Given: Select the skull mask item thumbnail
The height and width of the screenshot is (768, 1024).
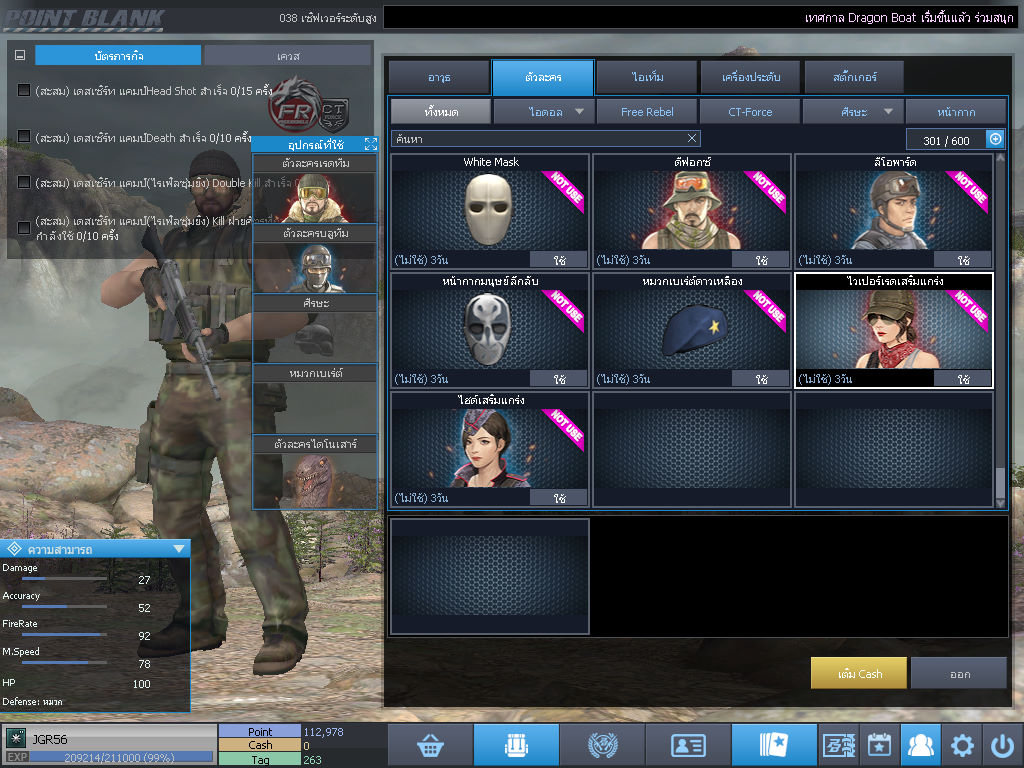Looking at the screenshot, I should pyautogui.click(x=490, y=330).
